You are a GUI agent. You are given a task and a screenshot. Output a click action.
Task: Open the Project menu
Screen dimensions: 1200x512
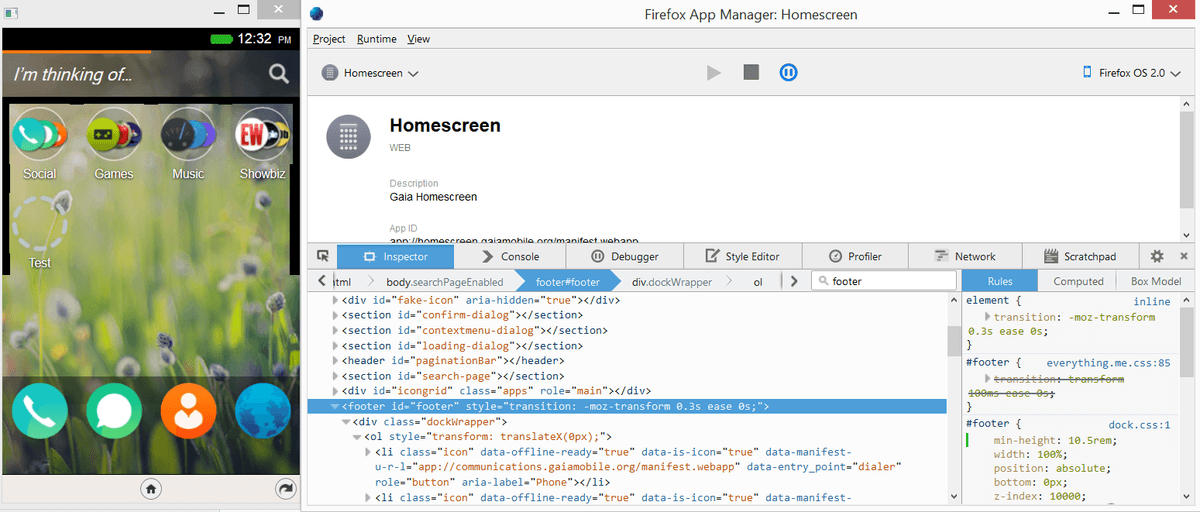point(329,39)
